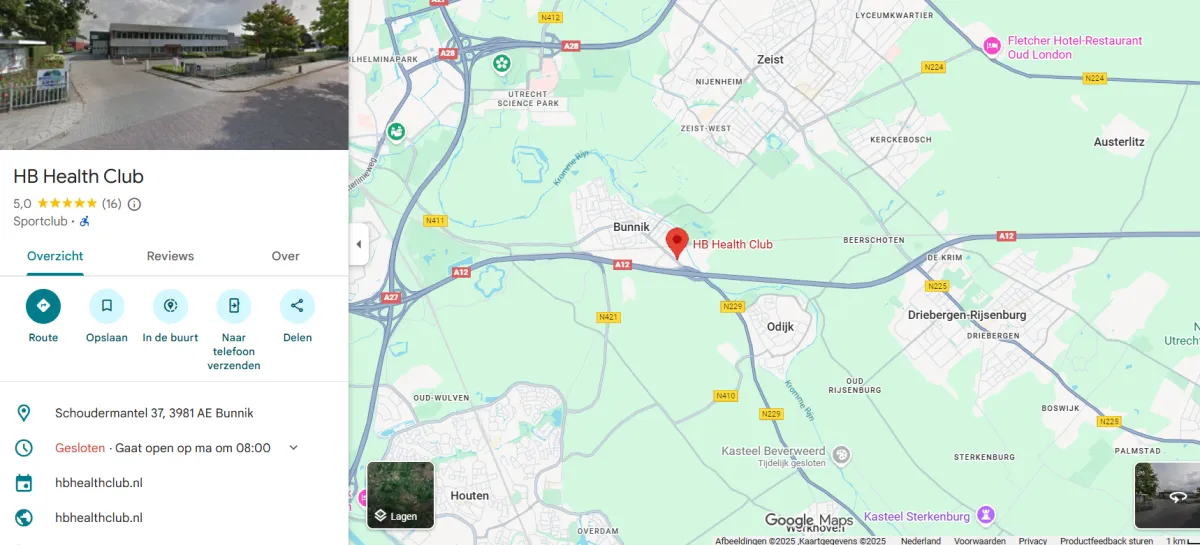Click Schoudermantel 37 address row
The height and width of the screenshot is (545, 1200).
coord(174,413)
